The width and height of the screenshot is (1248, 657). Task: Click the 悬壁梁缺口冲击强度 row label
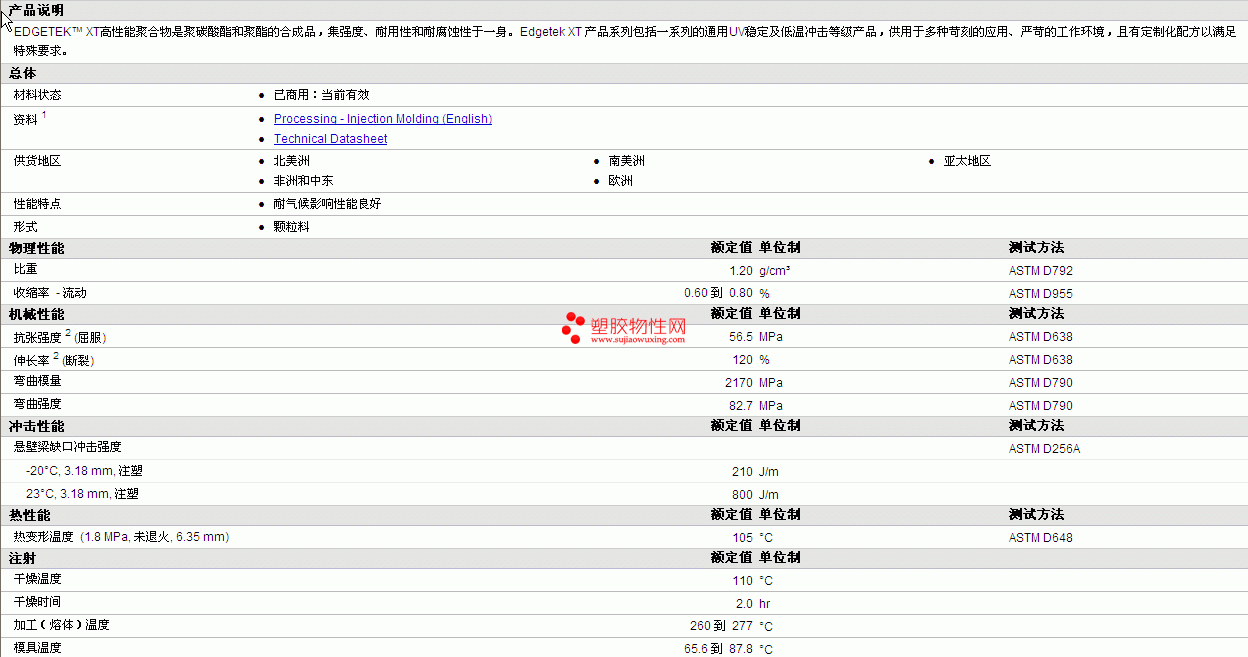pos(67,447)
